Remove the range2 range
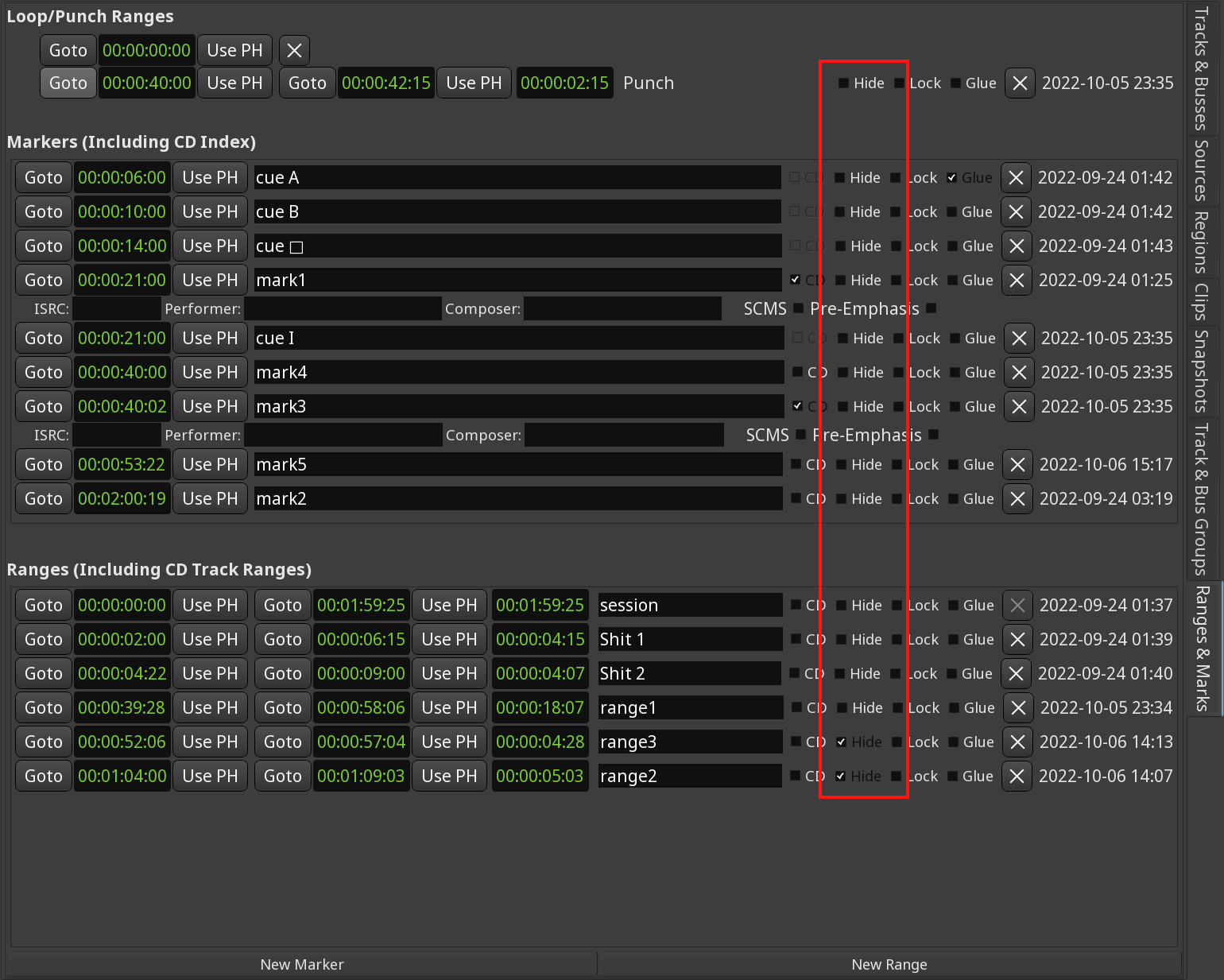Viewport: 1224px width, 980px height. [1017, 776]
